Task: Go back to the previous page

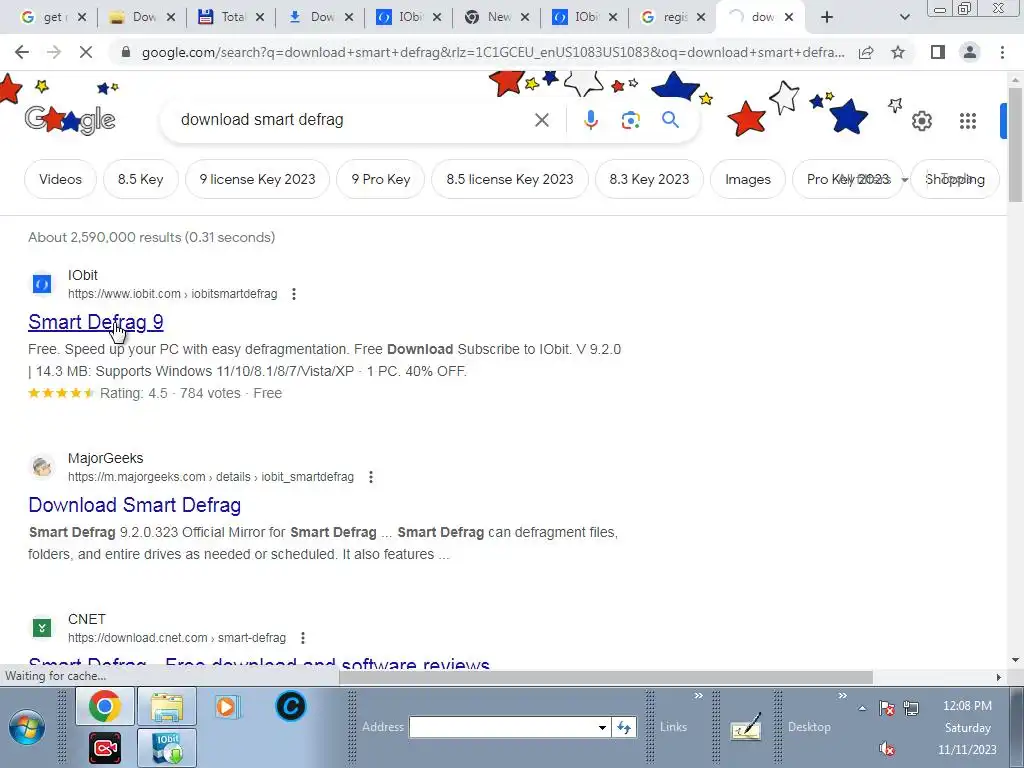Action: [x=22, y=52]
